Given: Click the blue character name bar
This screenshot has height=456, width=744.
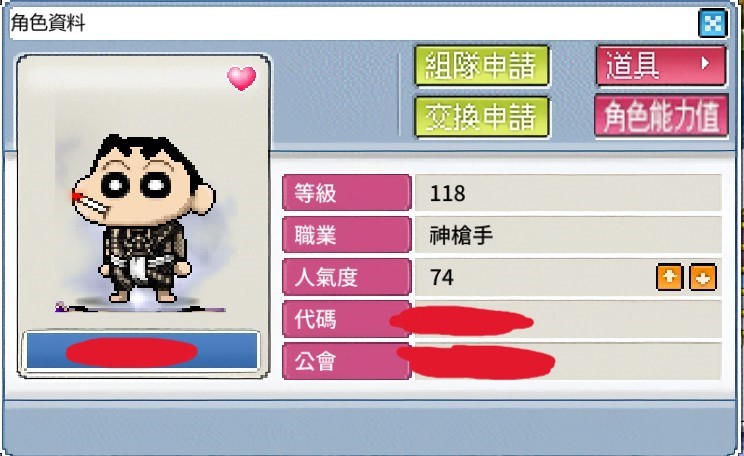Looking at the screenshot, I should pyautogui.click(x=142, y=351).
